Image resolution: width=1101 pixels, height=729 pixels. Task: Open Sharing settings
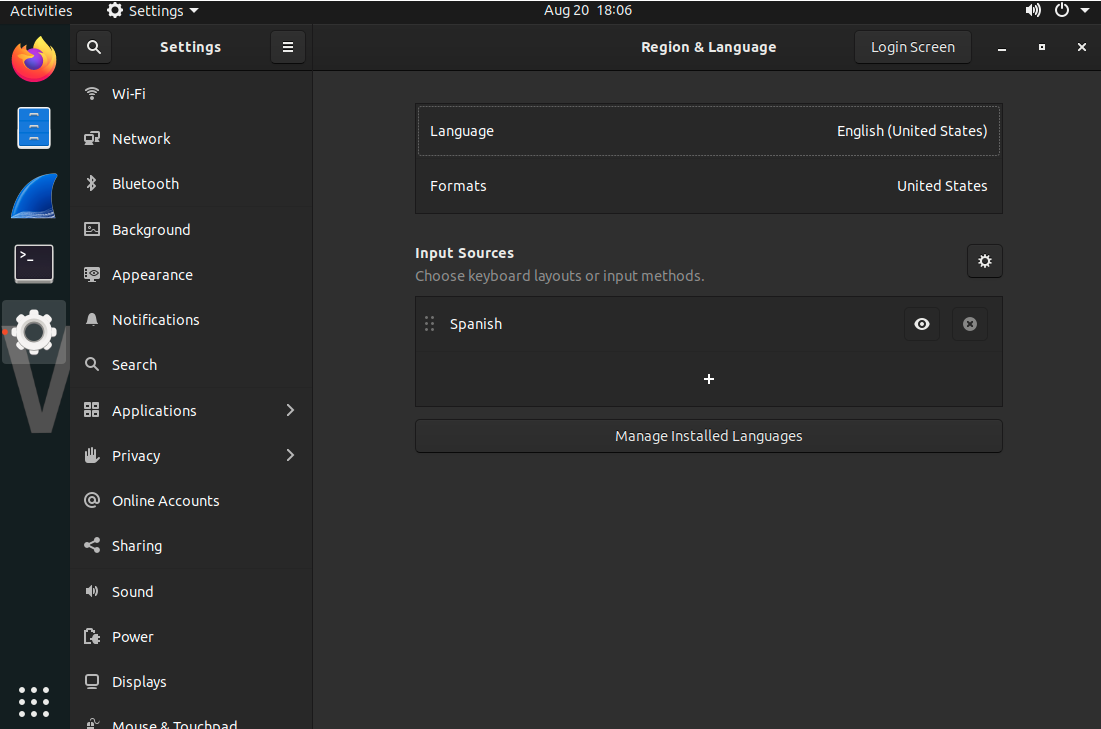[x=191, y=546]
